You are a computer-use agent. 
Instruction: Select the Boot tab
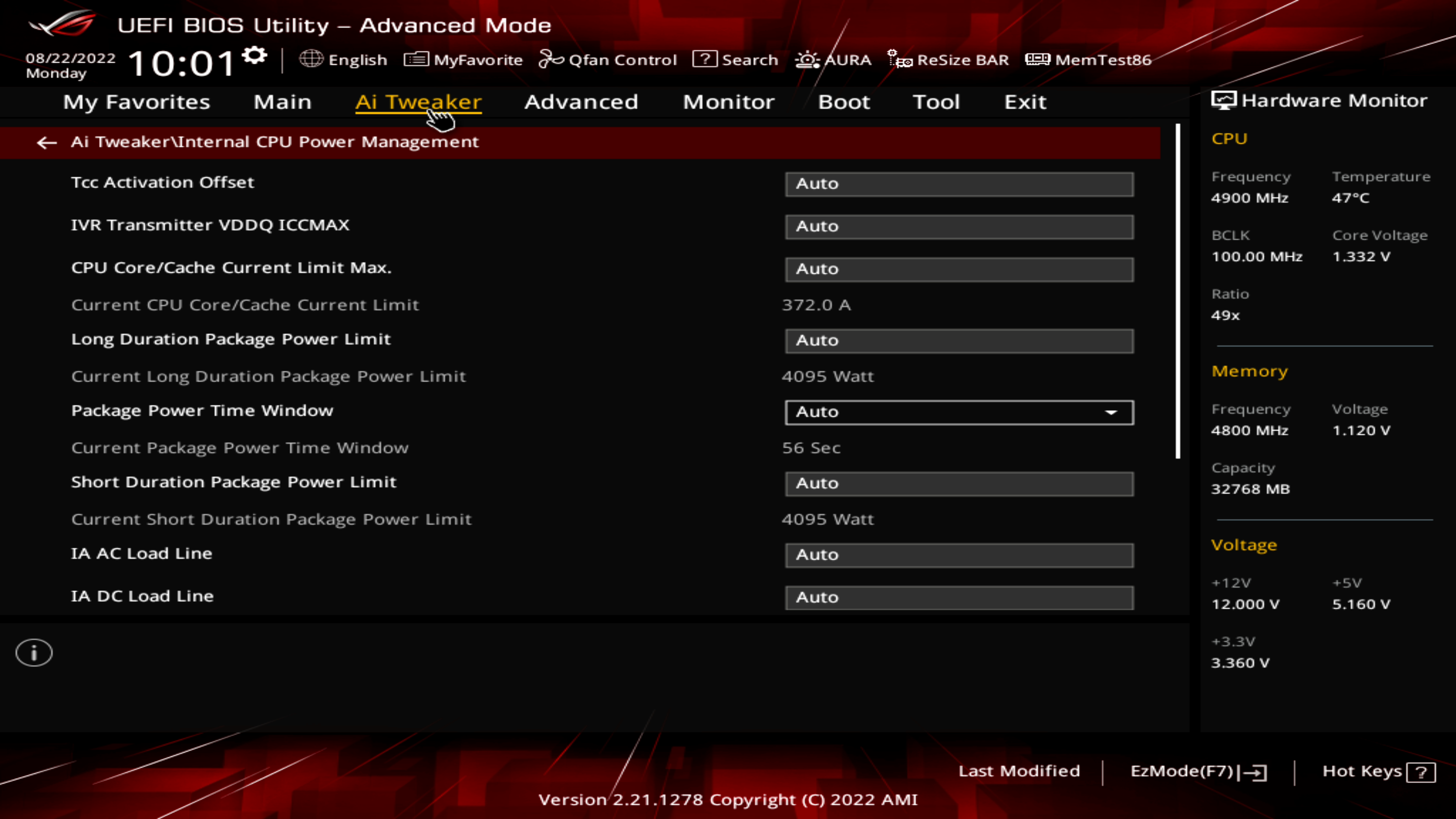coord(844,102)
